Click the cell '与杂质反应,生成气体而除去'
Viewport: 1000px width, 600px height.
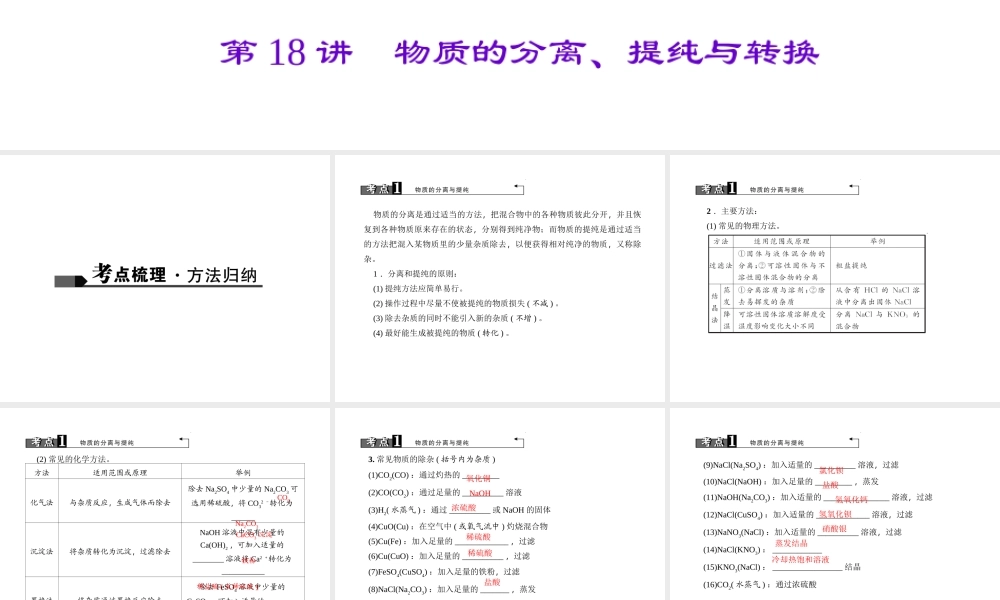point(120,502)
